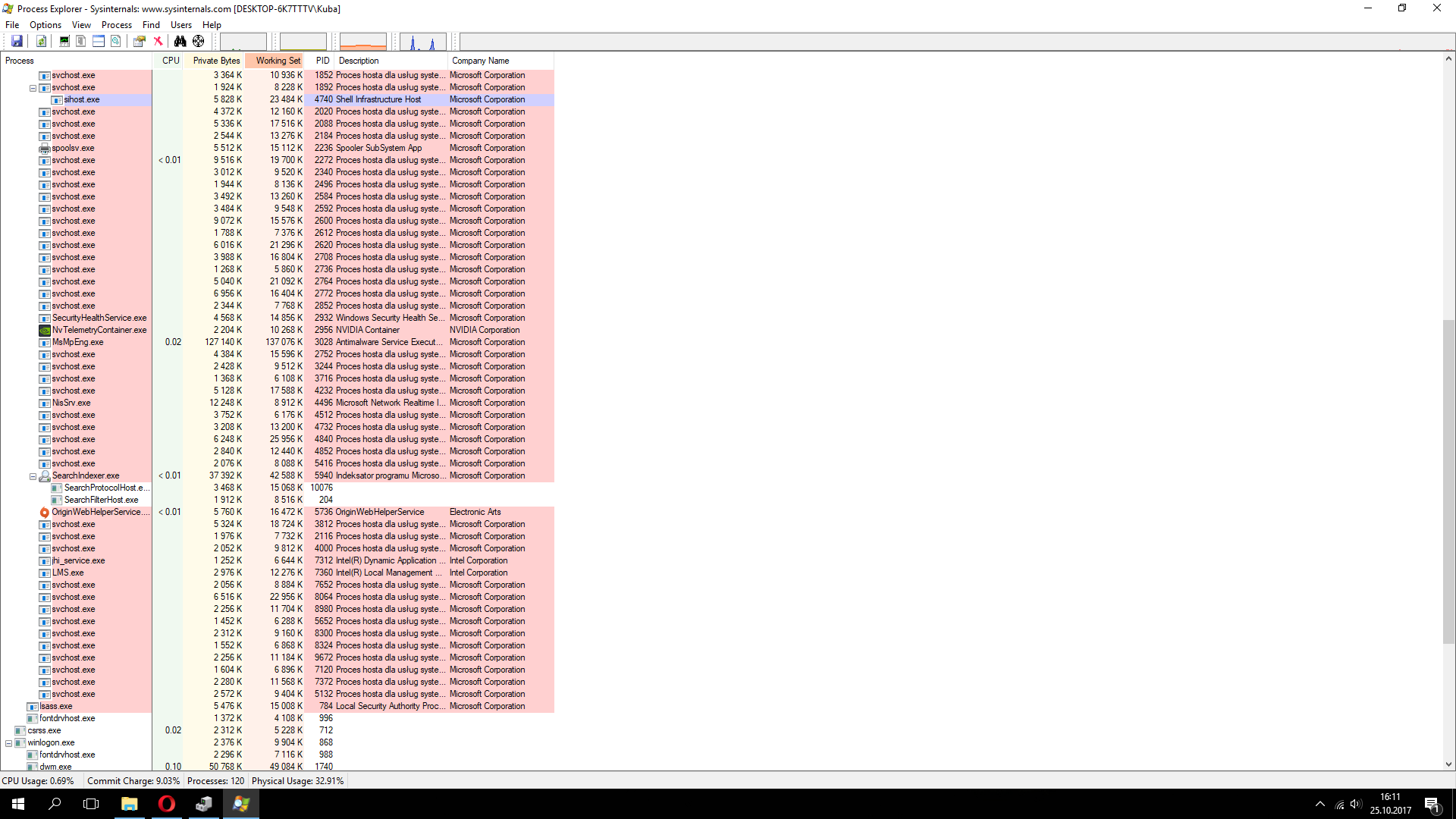Click the vertical scrollbar thumb

[1448, 482]
